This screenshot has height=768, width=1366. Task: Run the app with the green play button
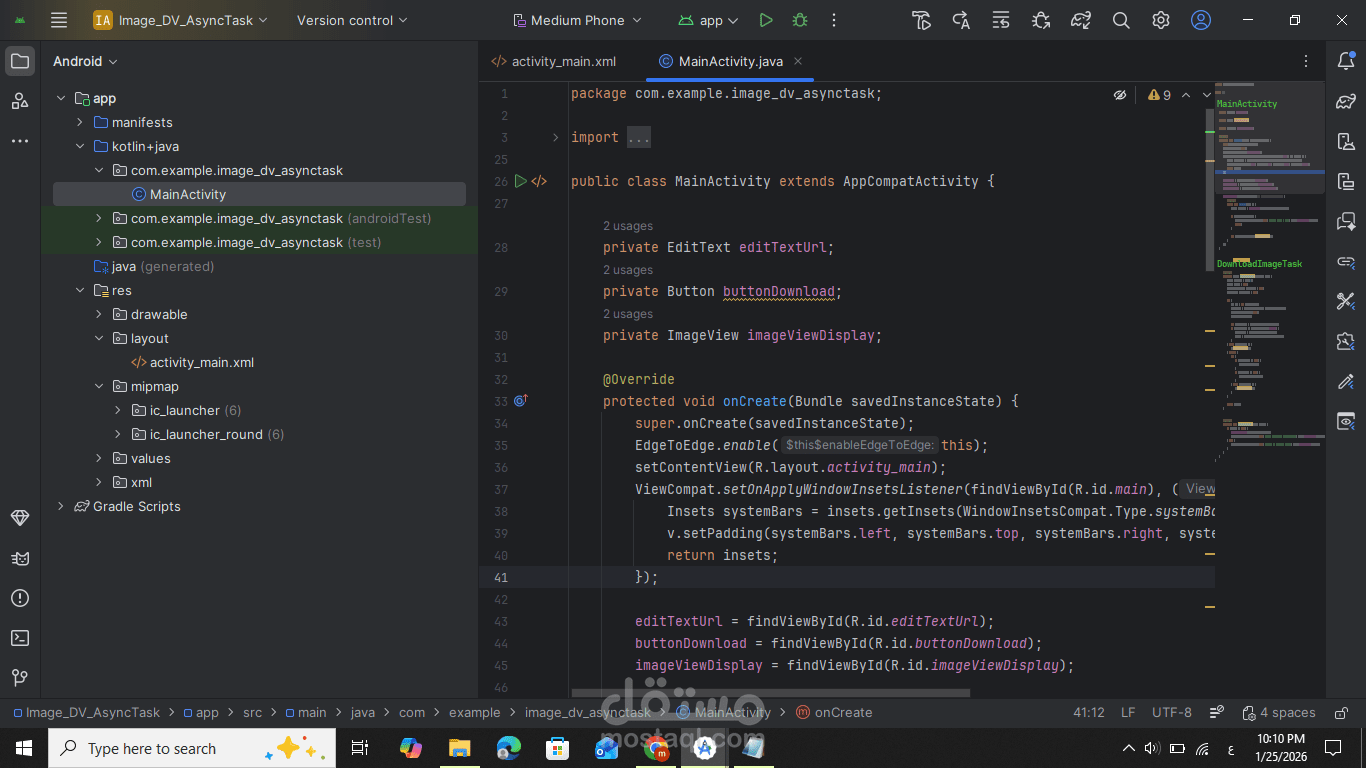coord(765,20)
